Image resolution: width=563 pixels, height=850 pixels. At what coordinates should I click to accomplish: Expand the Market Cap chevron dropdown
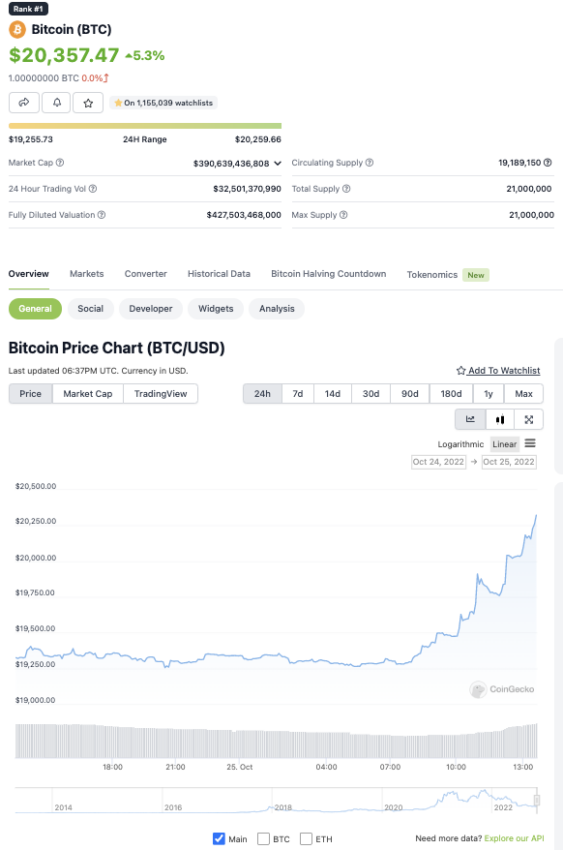277,163
